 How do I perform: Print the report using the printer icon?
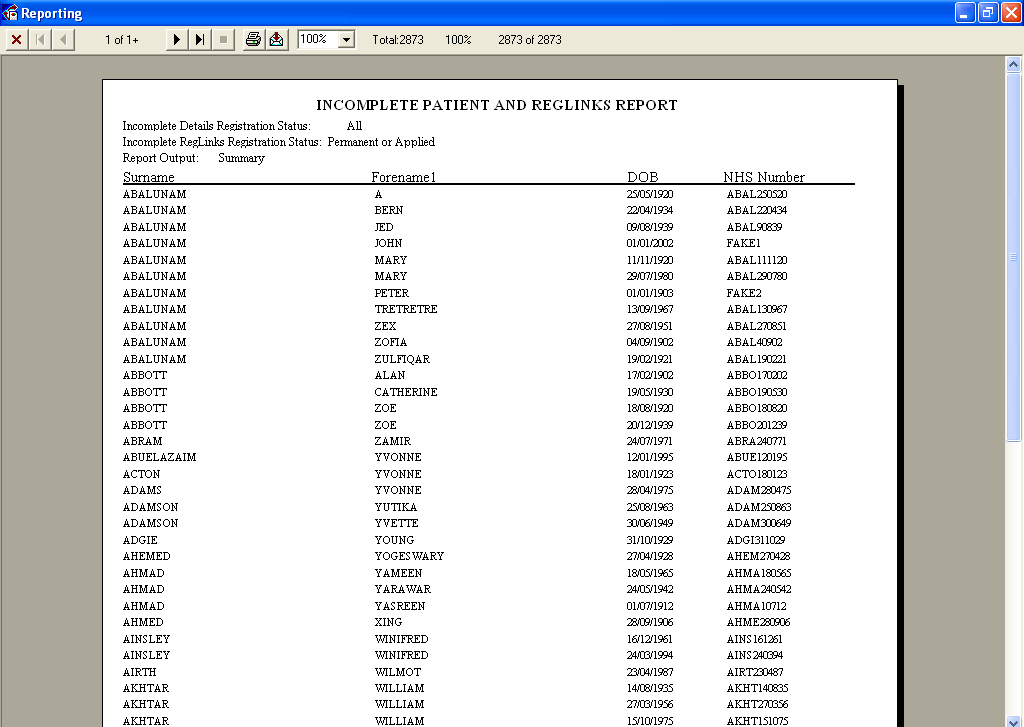click(x=253, y=40)
